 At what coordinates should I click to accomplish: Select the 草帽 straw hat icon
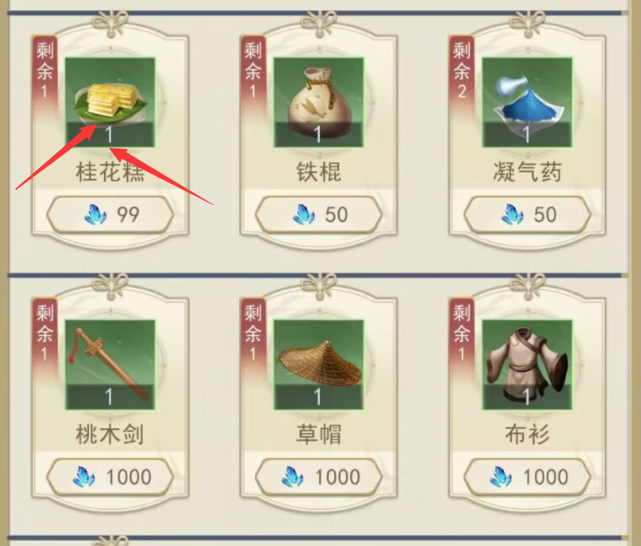[x=318, y=365]
